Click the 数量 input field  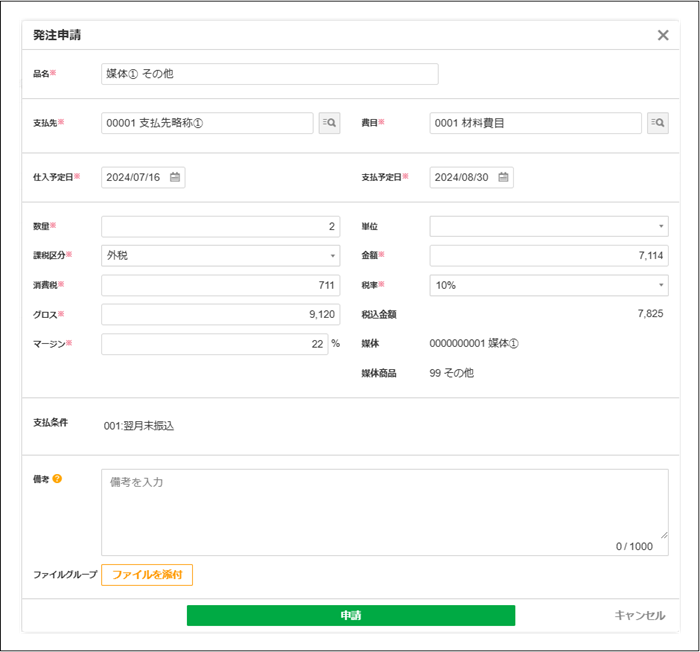[220, 227]
